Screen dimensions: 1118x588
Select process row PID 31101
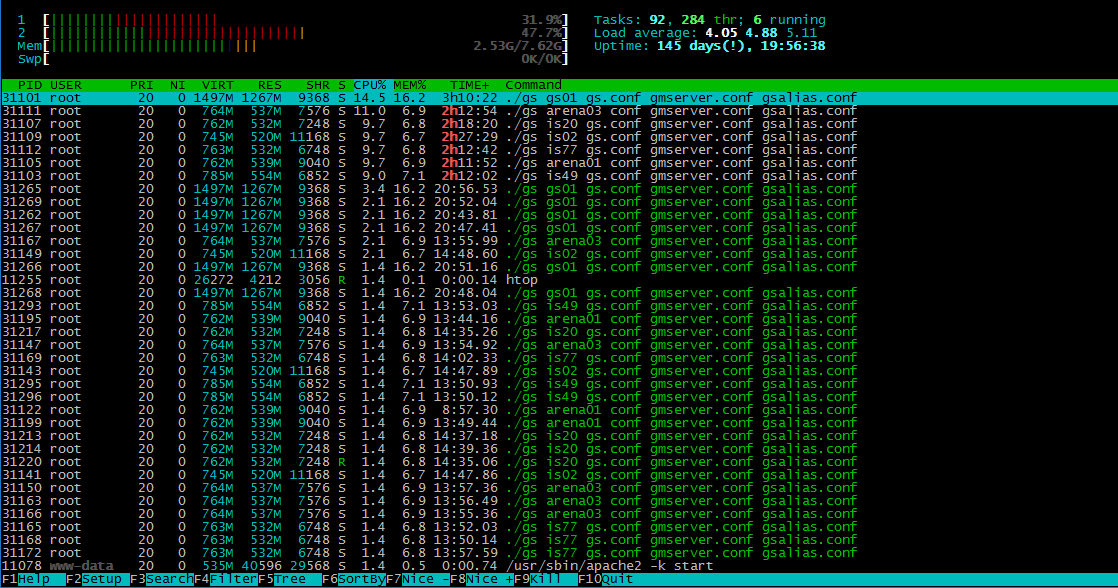click(x=559, y=98)
